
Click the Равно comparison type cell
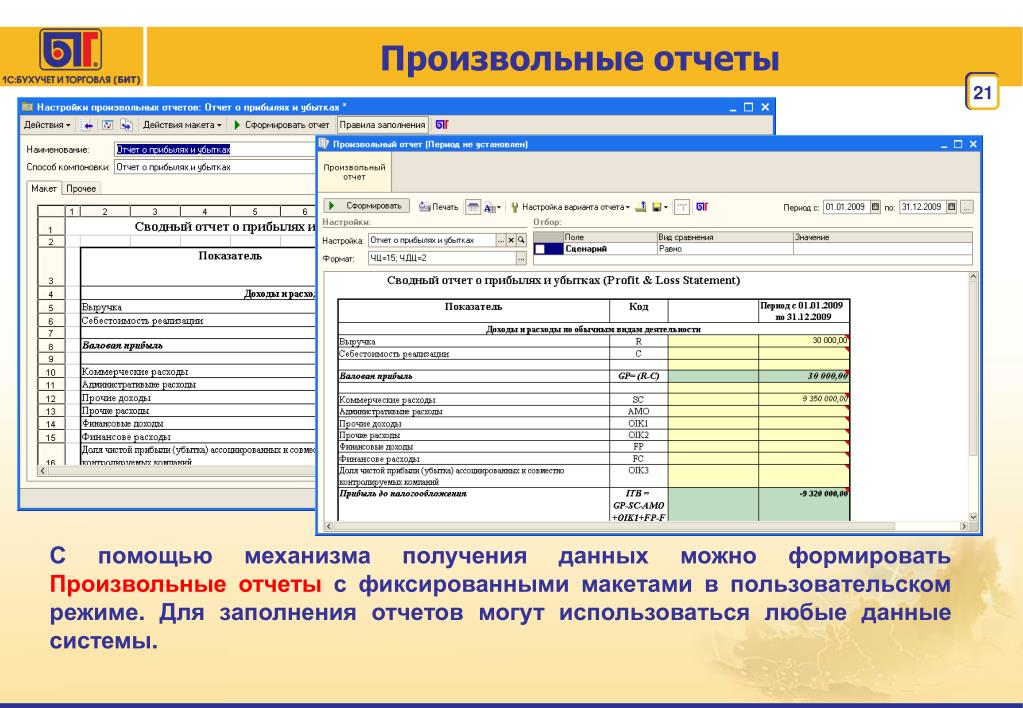click(x=725, y=249)
